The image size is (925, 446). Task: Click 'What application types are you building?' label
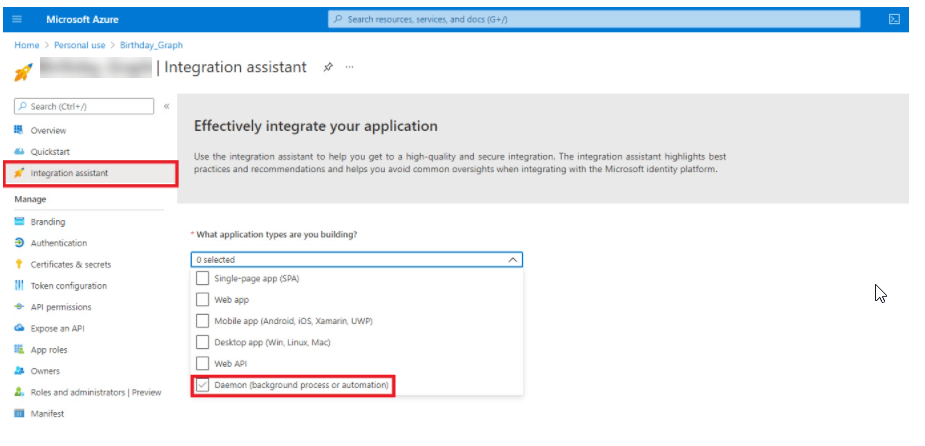click(277, 234)
